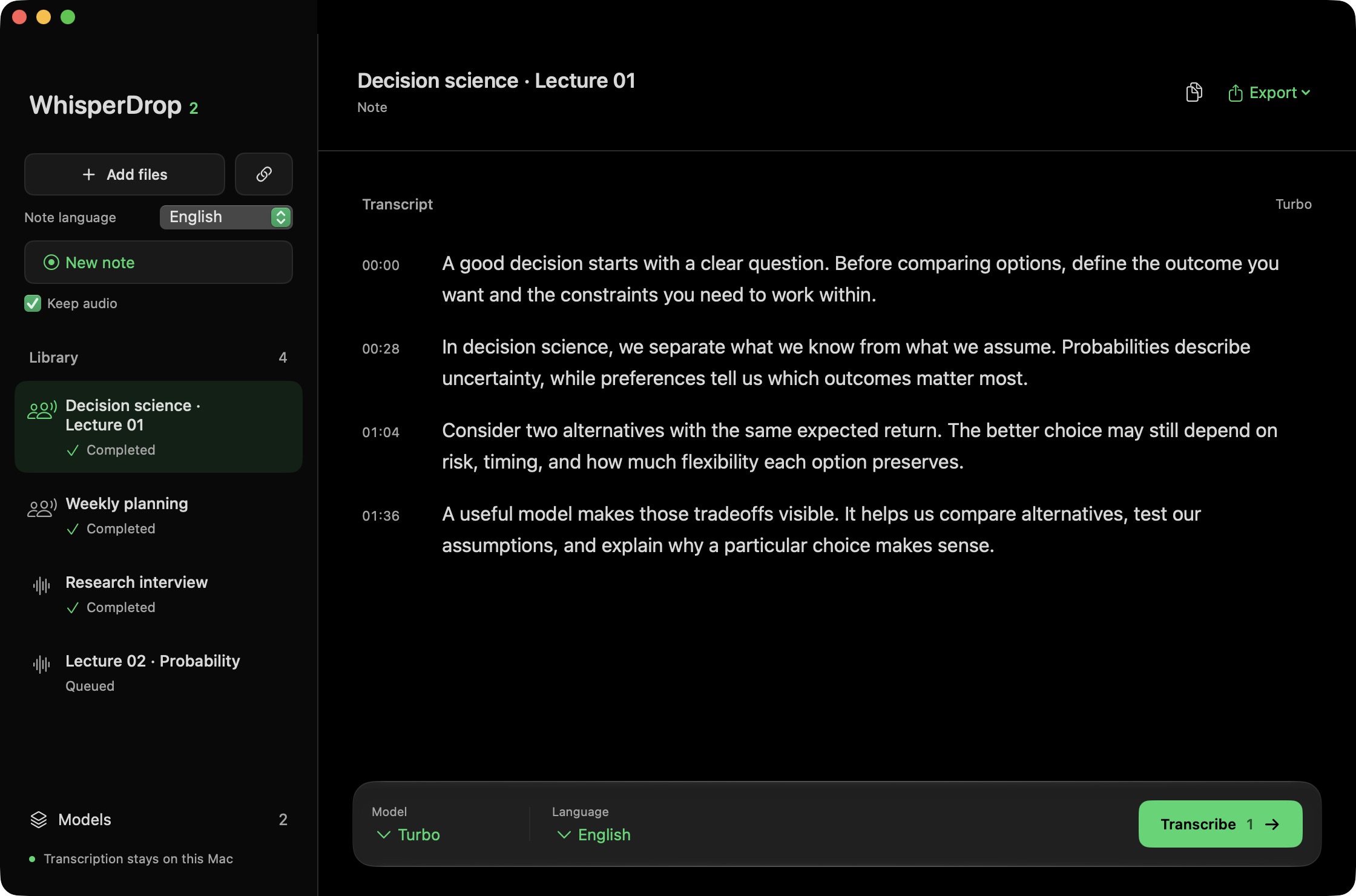The height and width of the screenshot is (896, 1356).
Task: Expand the Model Turbo dropdown
Action: tap(409, 835)
